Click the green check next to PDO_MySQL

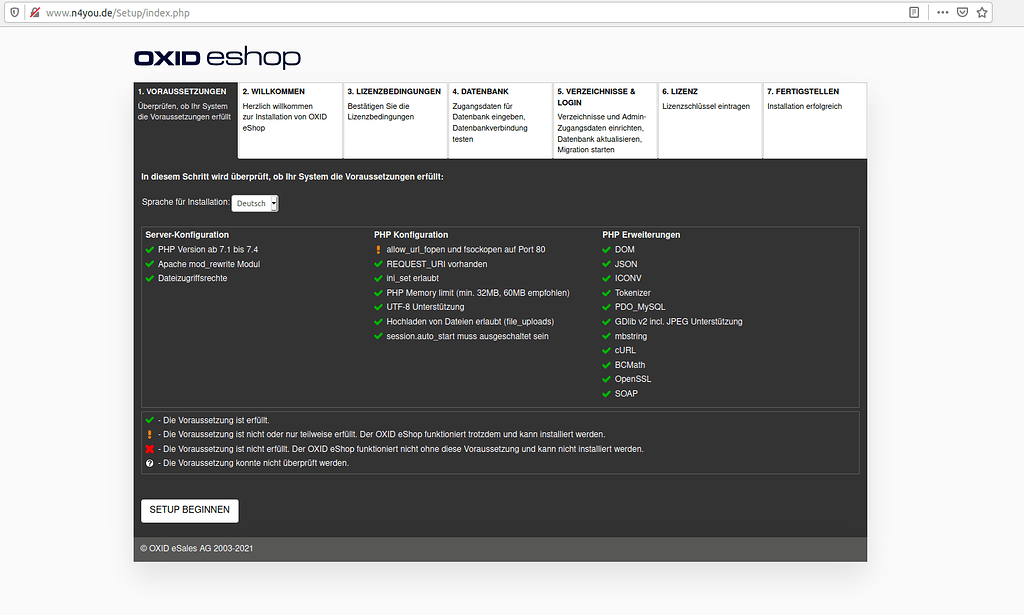click(x=606, y=307)
